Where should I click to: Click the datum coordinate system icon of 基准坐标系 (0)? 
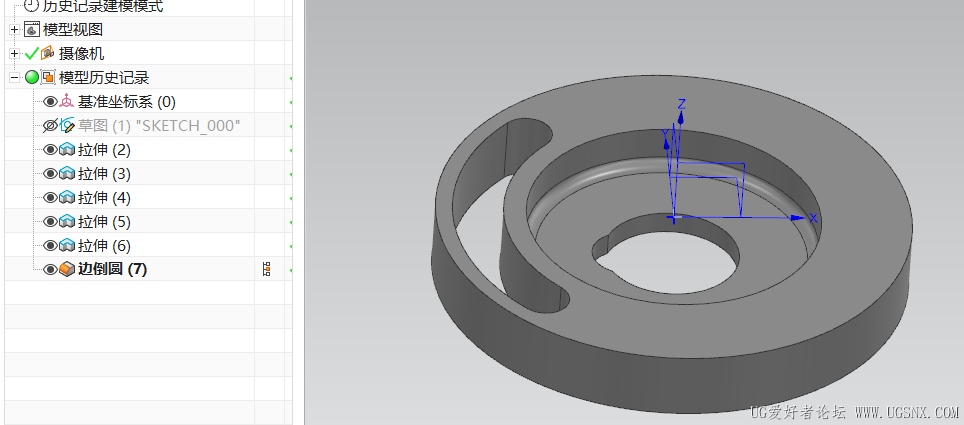[x=67, y=101]
